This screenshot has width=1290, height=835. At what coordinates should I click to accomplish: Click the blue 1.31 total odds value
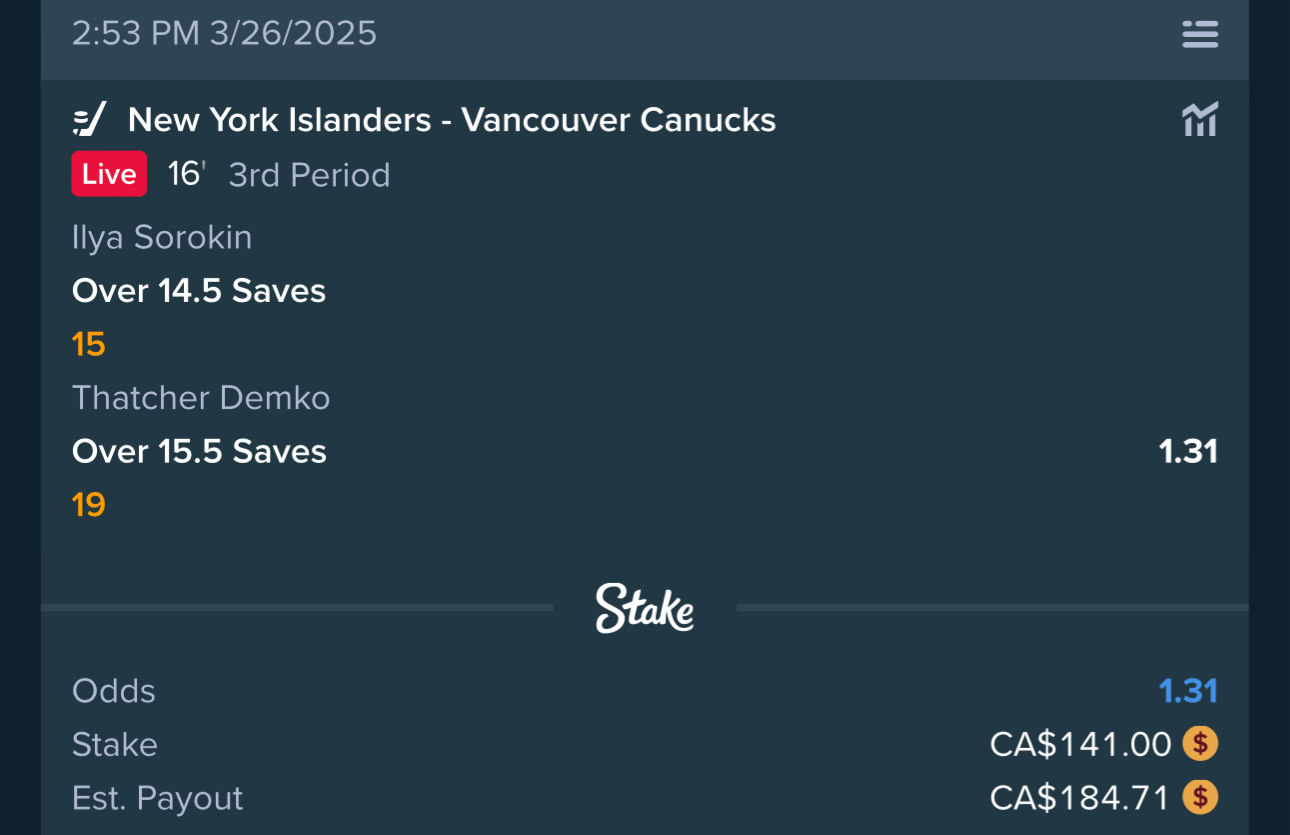pos(1188,691)
